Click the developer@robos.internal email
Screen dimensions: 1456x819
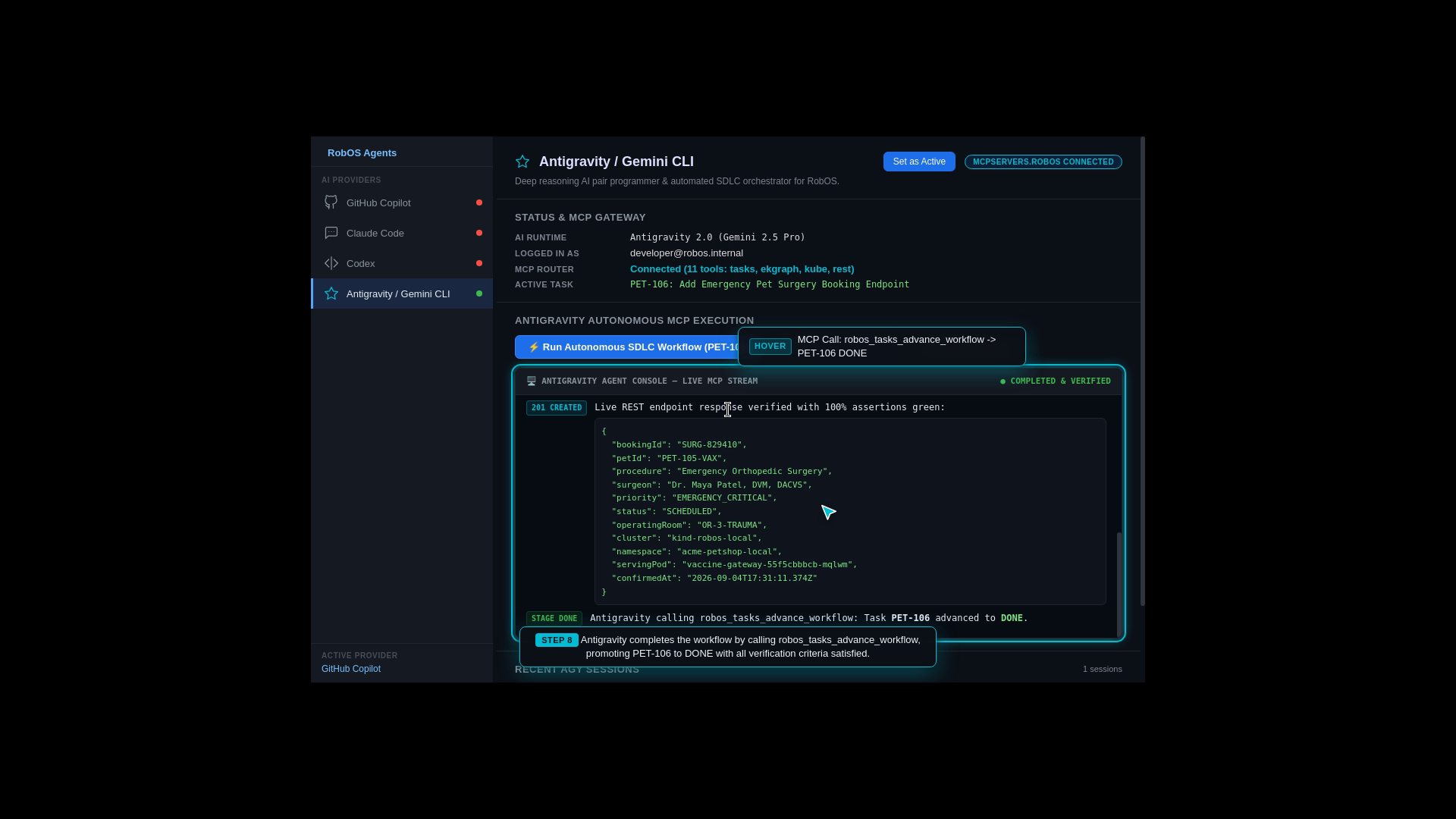(x=686, y=253)
